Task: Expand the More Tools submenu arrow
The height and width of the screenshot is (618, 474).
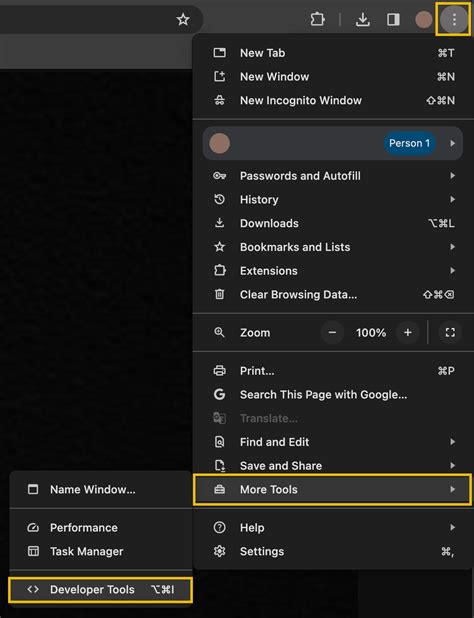Action: pyautogui.click(x=452, y=490)
